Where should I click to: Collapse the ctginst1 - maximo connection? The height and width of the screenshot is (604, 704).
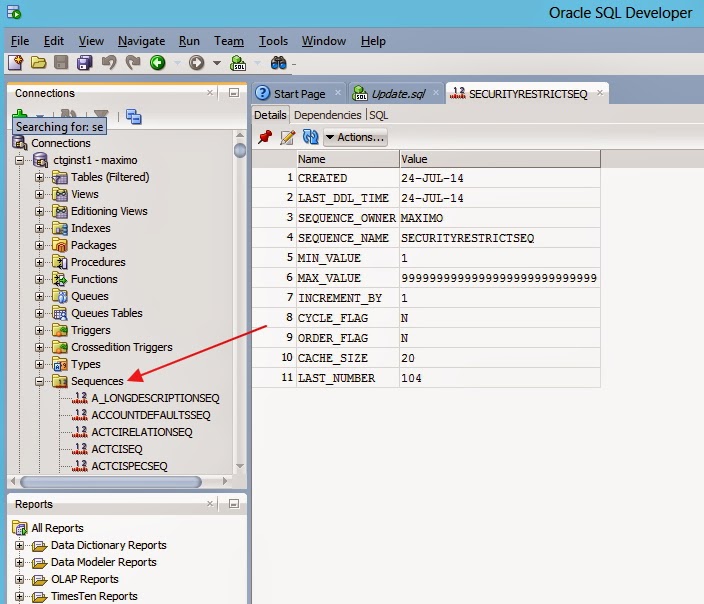click(x=19, y=160)
